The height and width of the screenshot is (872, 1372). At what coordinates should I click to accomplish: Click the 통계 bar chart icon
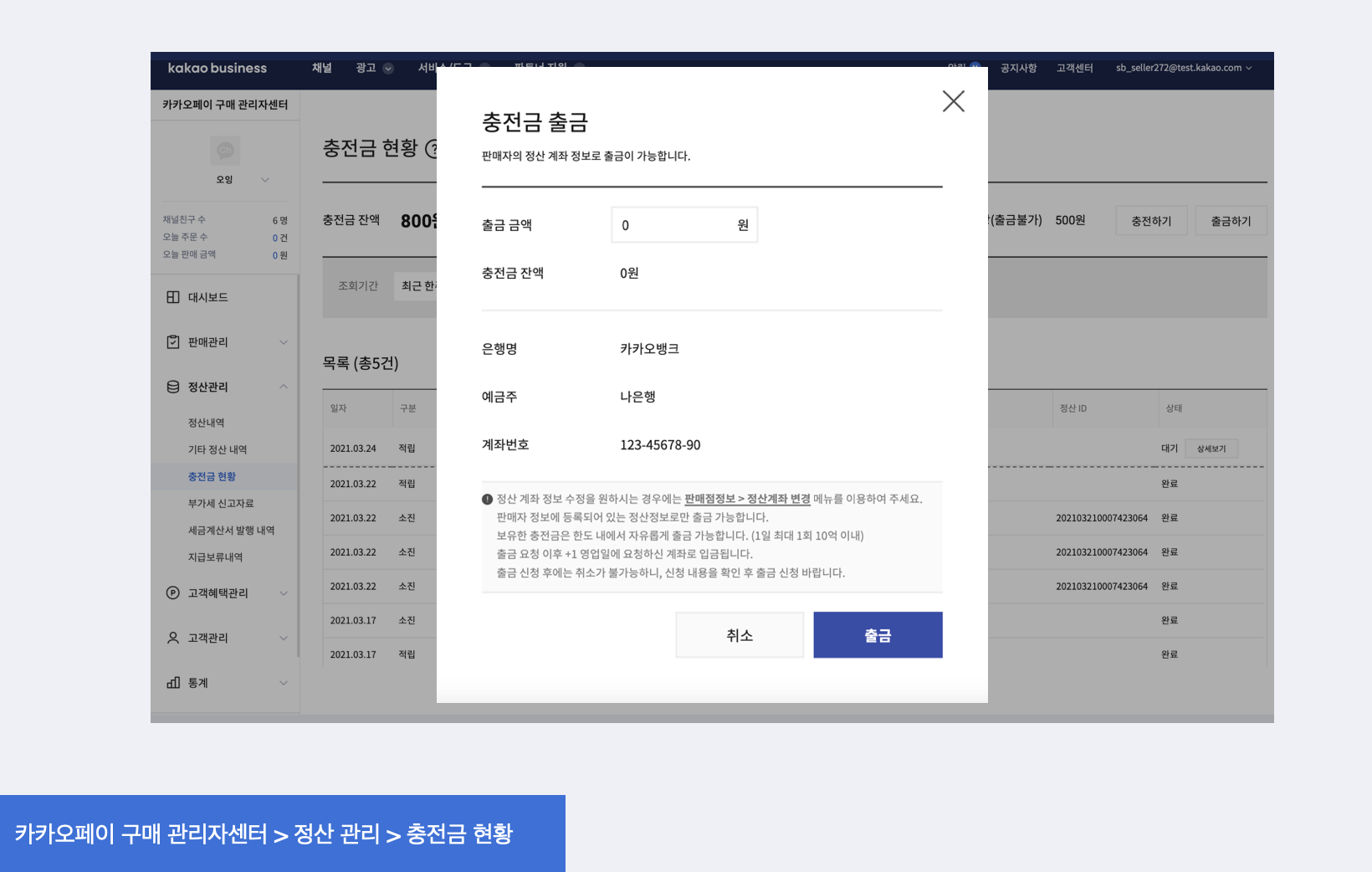pyautogui.click(x=173, y=683)
